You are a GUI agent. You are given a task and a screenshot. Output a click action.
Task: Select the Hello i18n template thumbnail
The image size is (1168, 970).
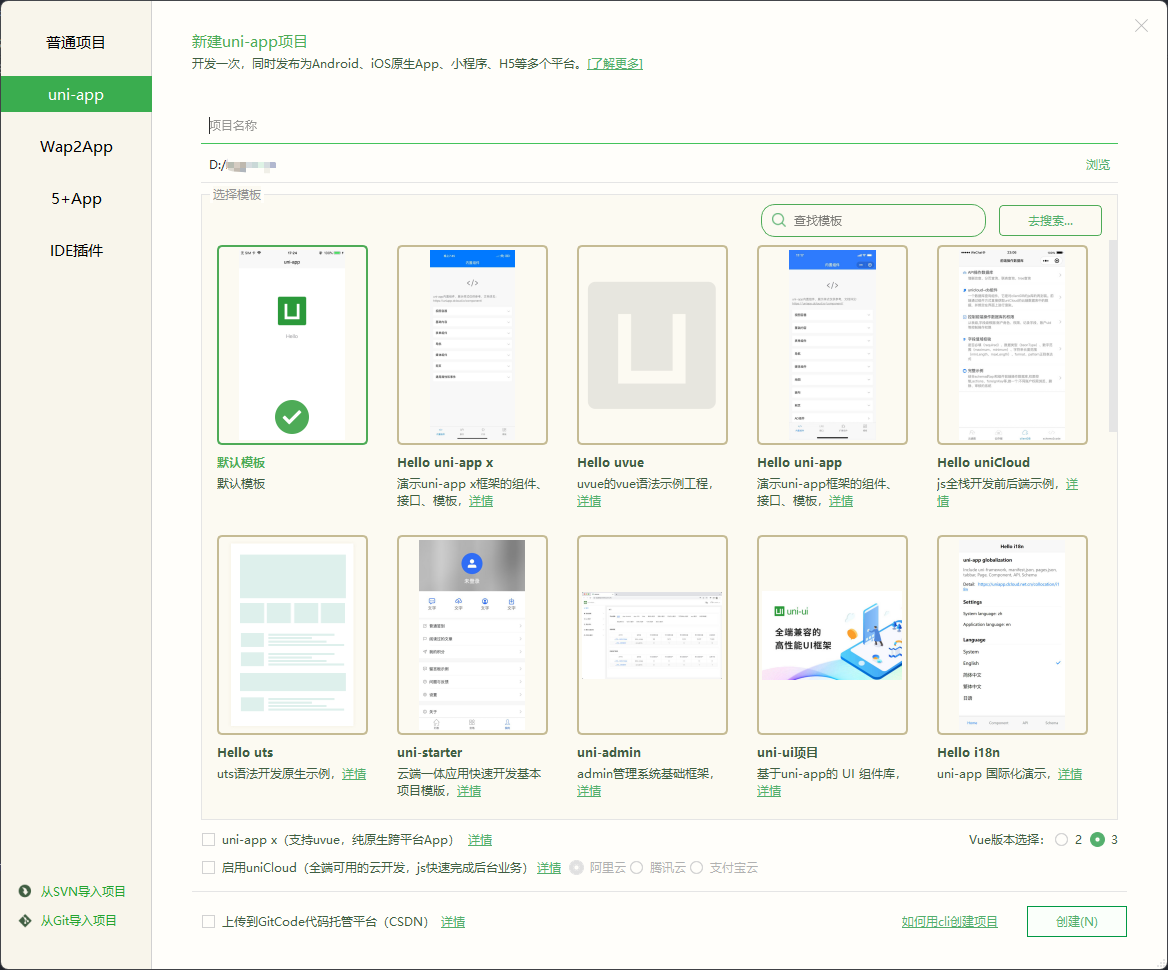1012,635
